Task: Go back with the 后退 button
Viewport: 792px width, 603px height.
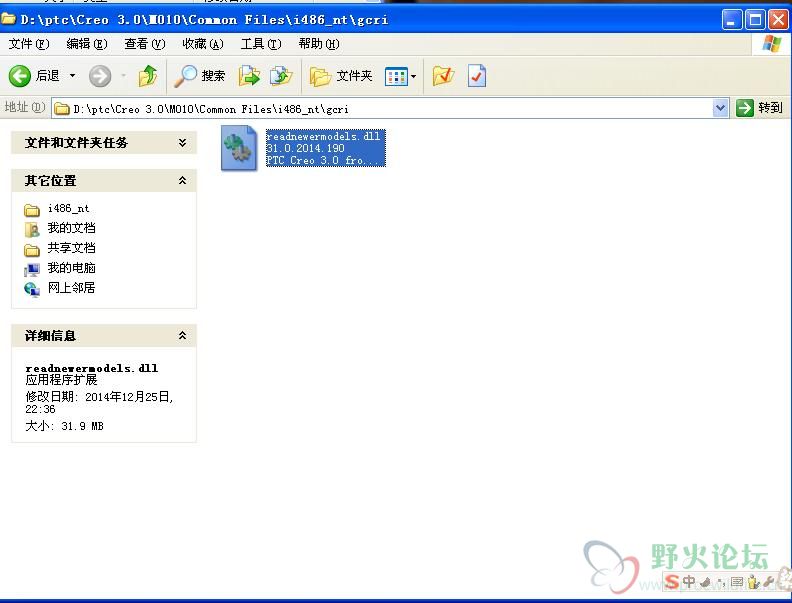Action: click(x=34, y=76)
